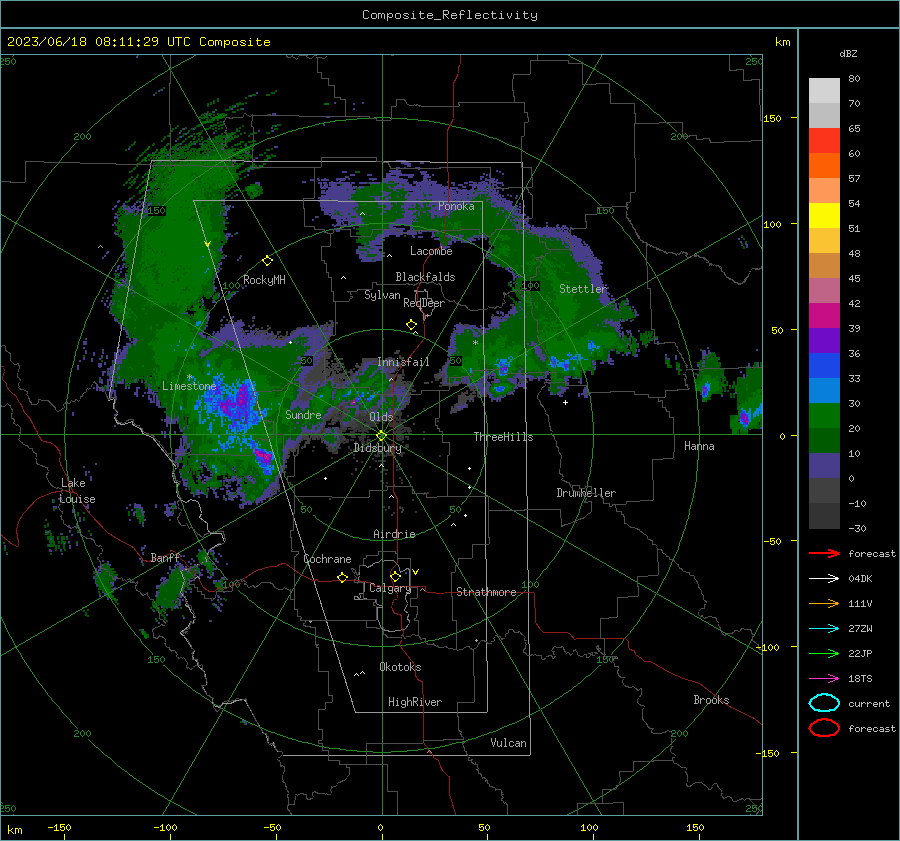Click the RockyMH label
Viewport: 900px width, 841px height.
[x=264, y=280]
